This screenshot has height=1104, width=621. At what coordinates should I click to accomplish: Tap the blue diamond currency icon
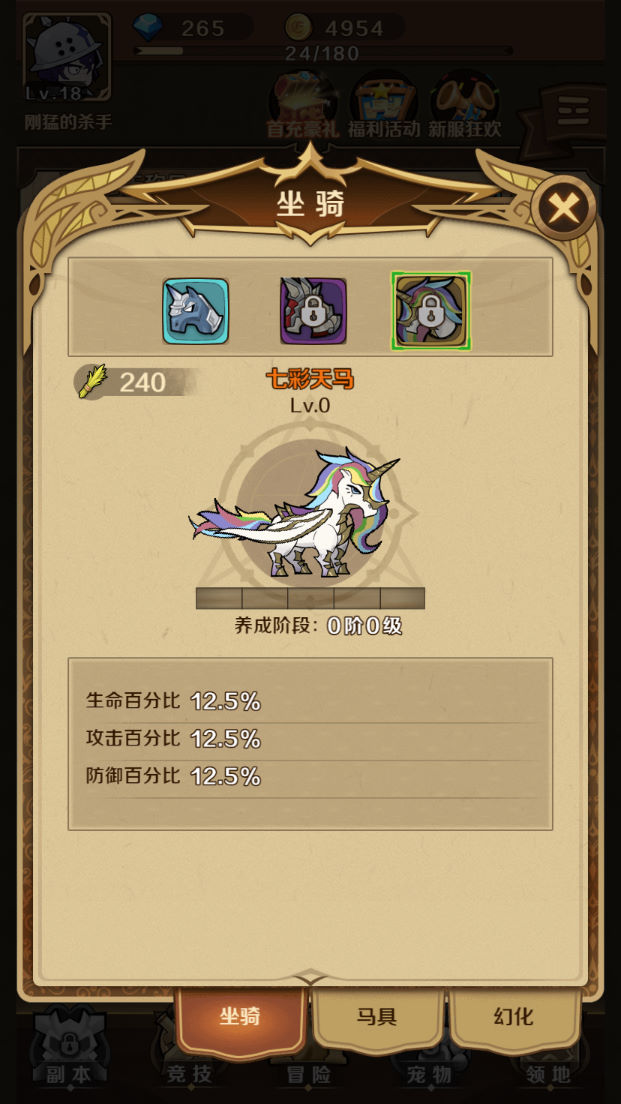click(x=148, y=27)
